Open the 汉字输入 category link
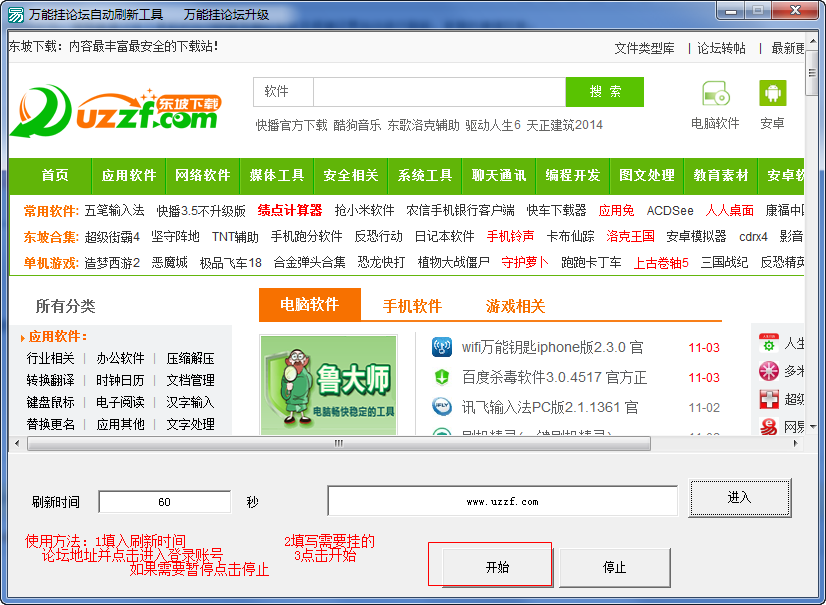The width and height of the screenshot is (826, 605). point(190,402)
